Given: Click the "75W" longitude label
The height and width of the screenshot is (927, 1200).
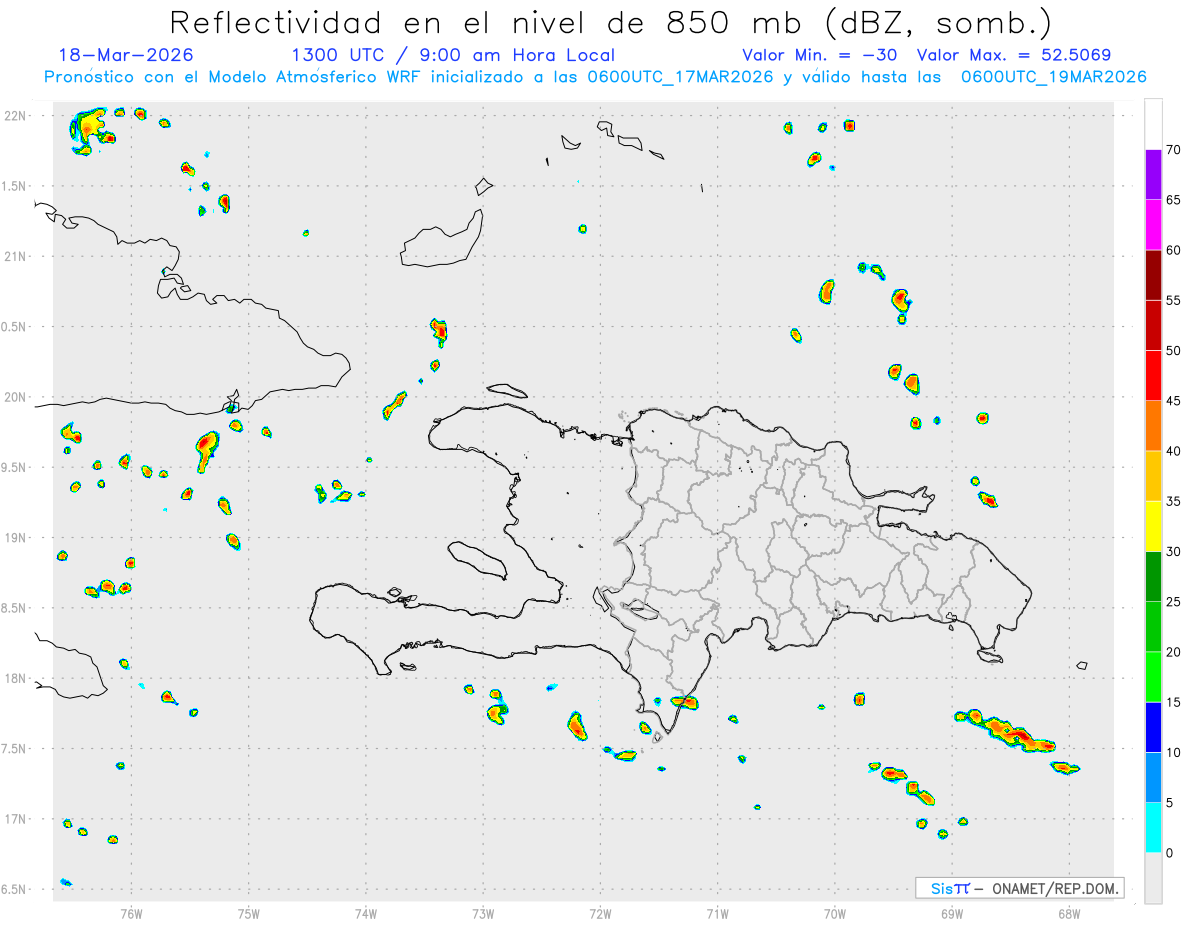Looking at the screenshot, I should pos(249,913).
